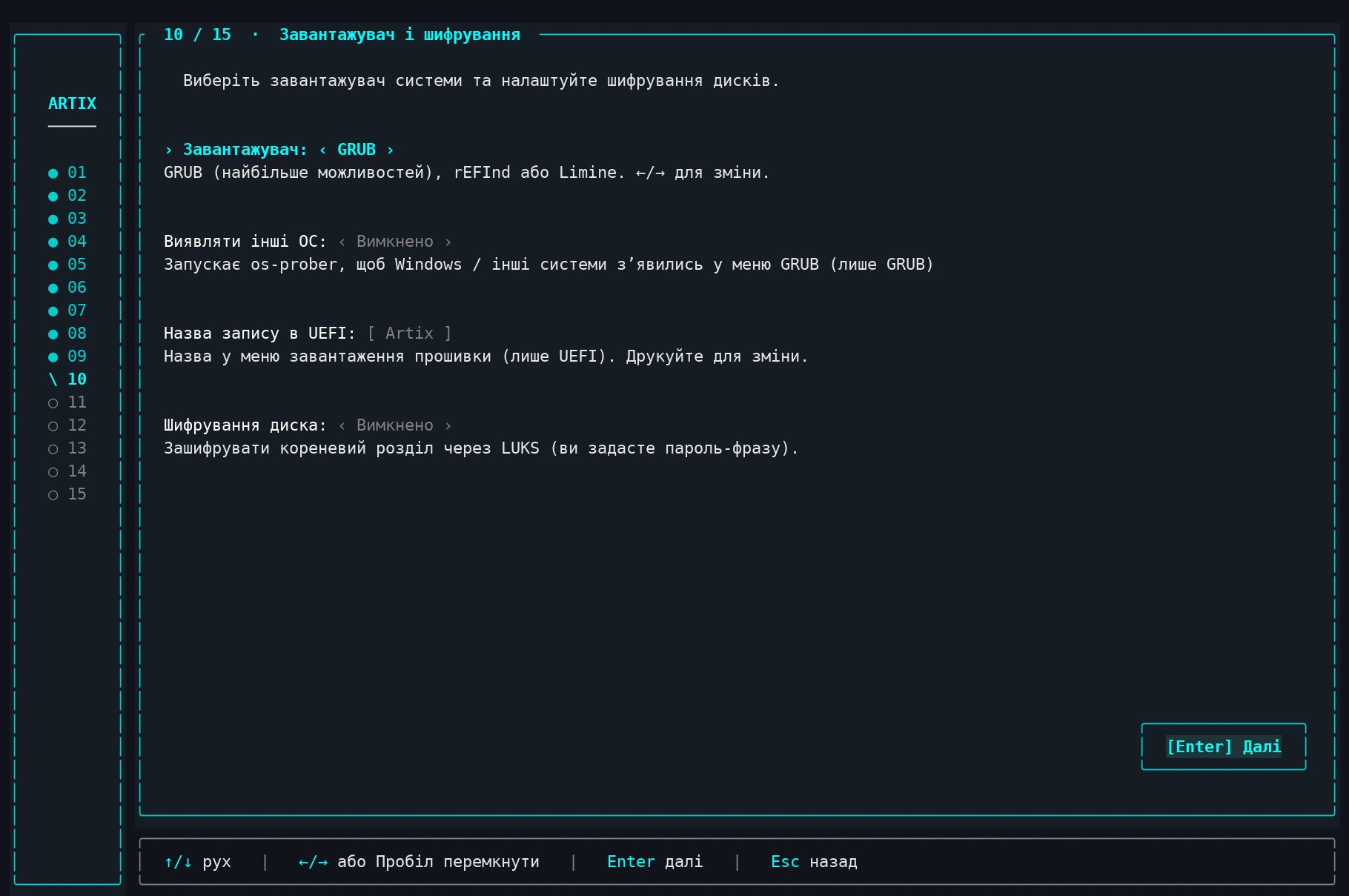Viewport: 1349px width, 896px height.
Task: Switch to previous bootloader with left arrow by GRUB
Action: coord(322,150)
